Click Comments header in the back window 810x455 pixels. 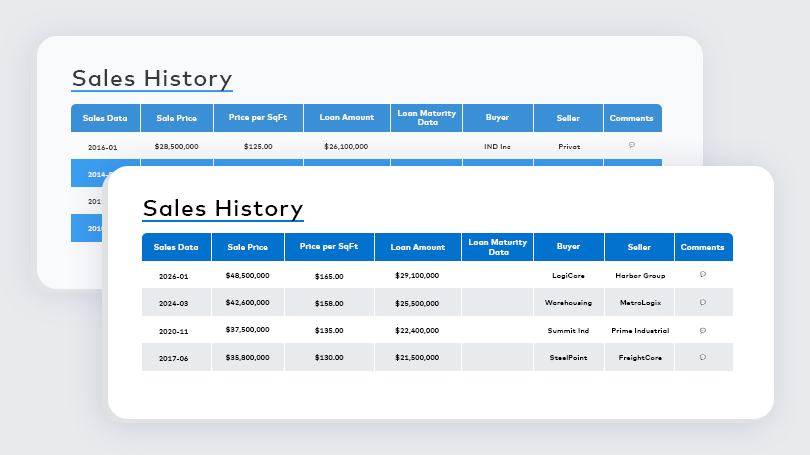click(632, 118)
